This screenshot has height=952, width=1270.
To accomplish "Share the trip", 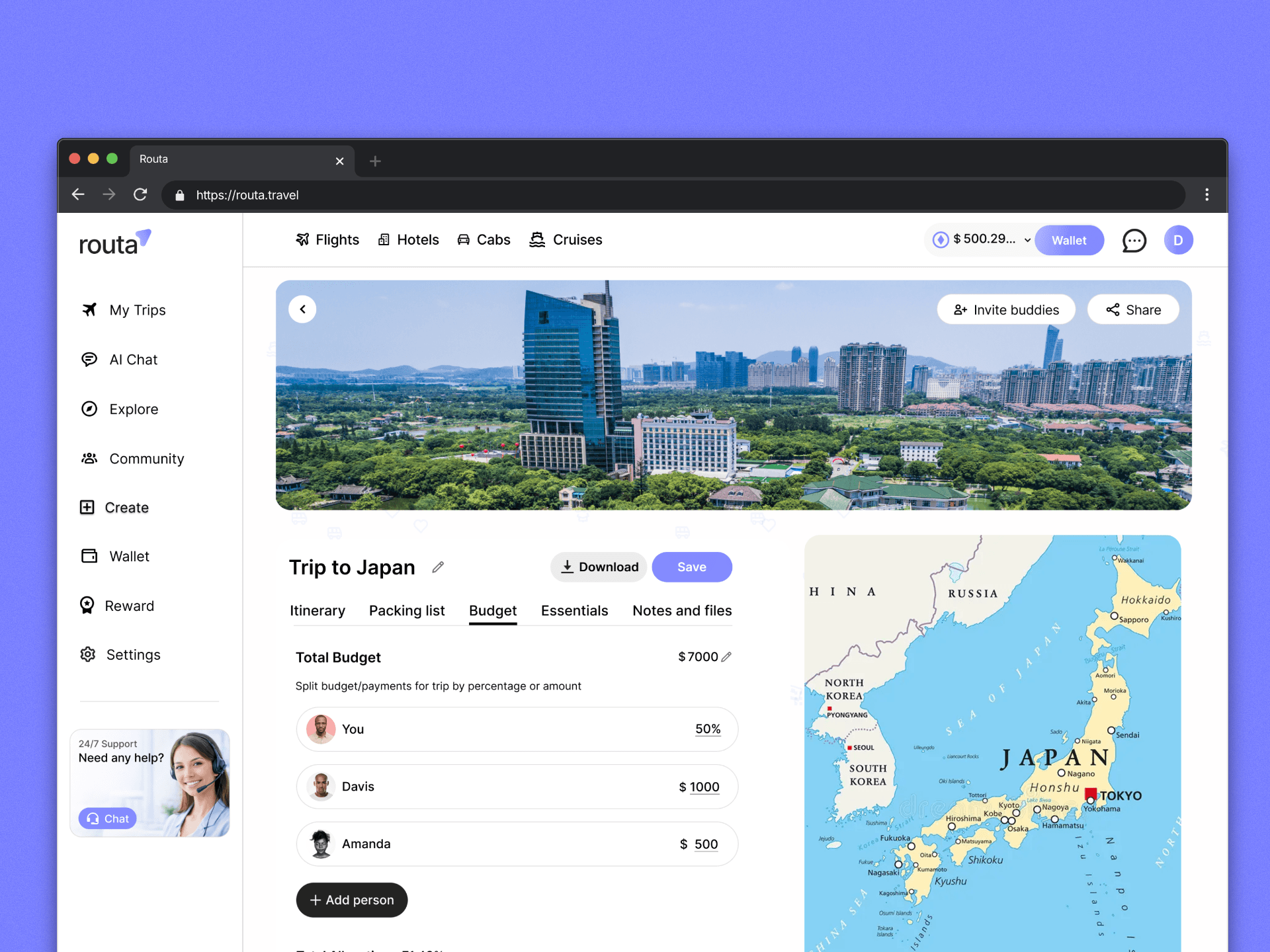I will pos(1133,309).
